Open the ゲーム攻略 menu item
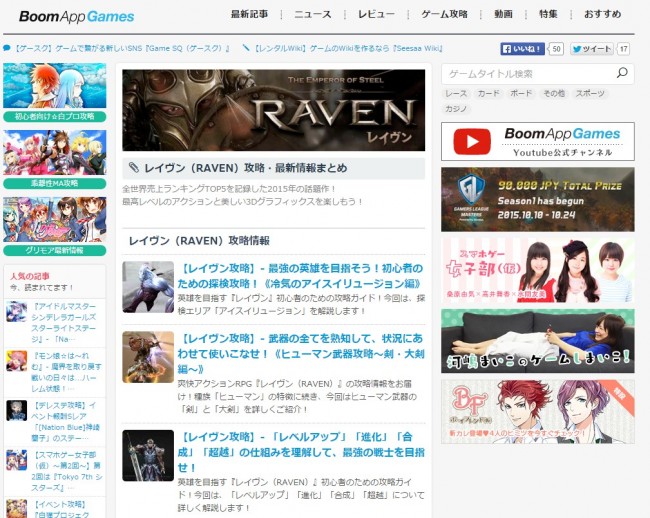Screen dimensions: 650x518 pyautogui.click(x=444, y=15)
